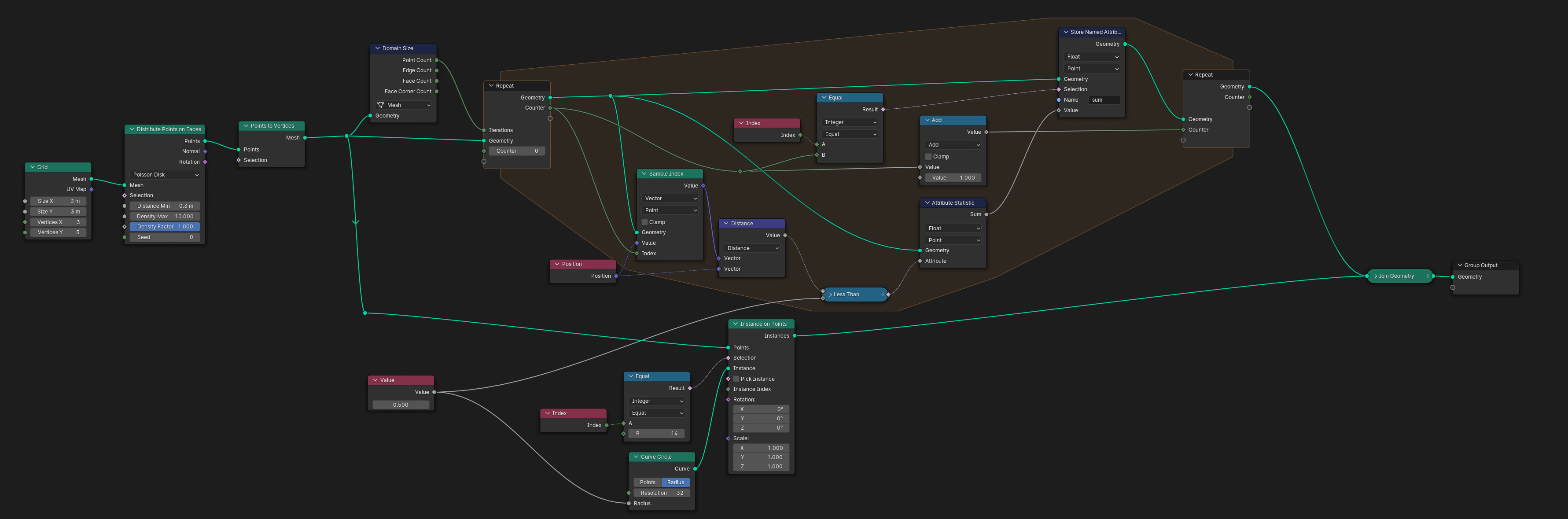
Task: Collapse the Points to Vertices node
Action: tap(246, 126)
